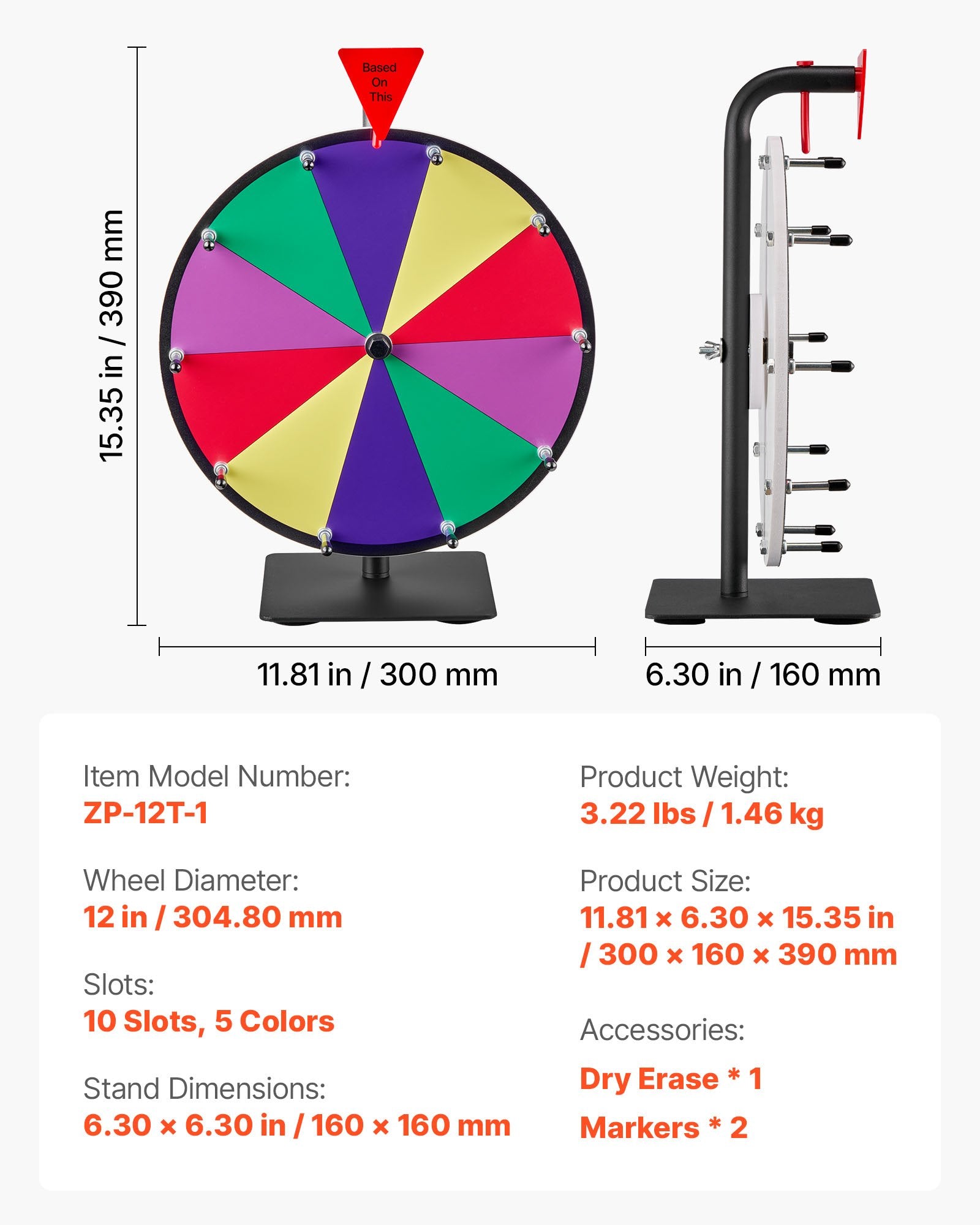The image size is (980, 1225).
Task: Click the flat base plate of the side-view stand
Action: [x=762, y=599]
